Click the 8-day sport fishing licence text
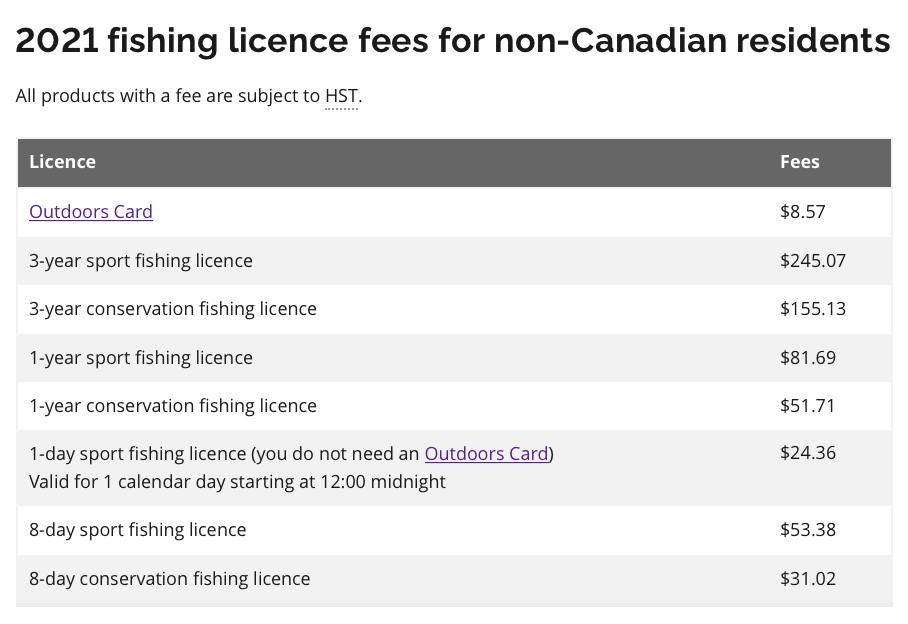 pos(138,530)
